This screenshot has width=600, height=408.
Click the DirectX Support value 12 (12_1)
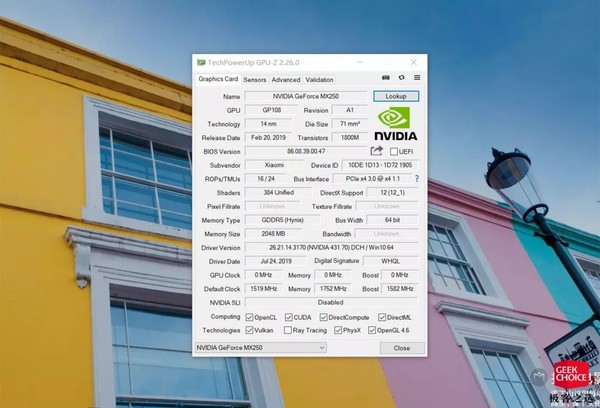click(393, 193)
